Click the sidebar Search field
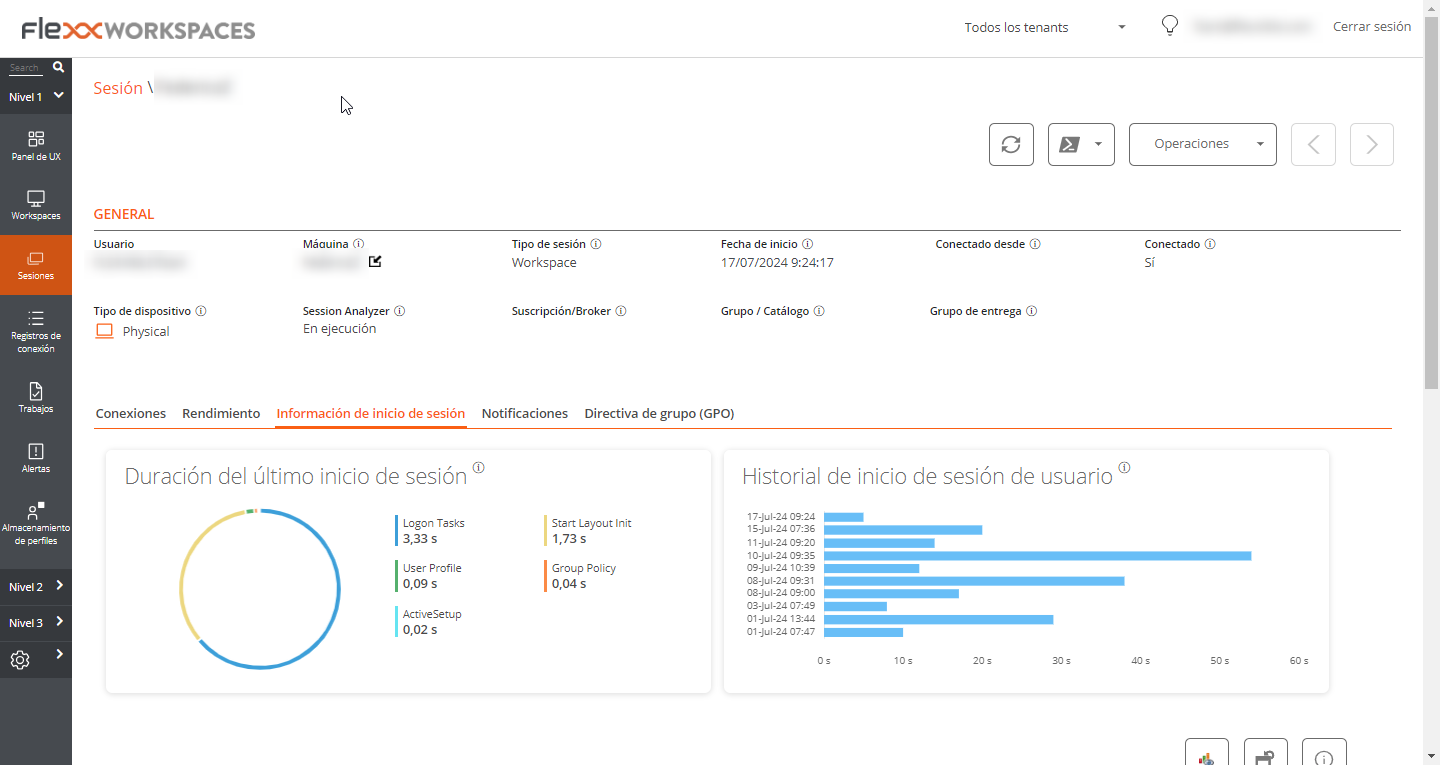1440x765 pixels. click(x=25, y=68)
